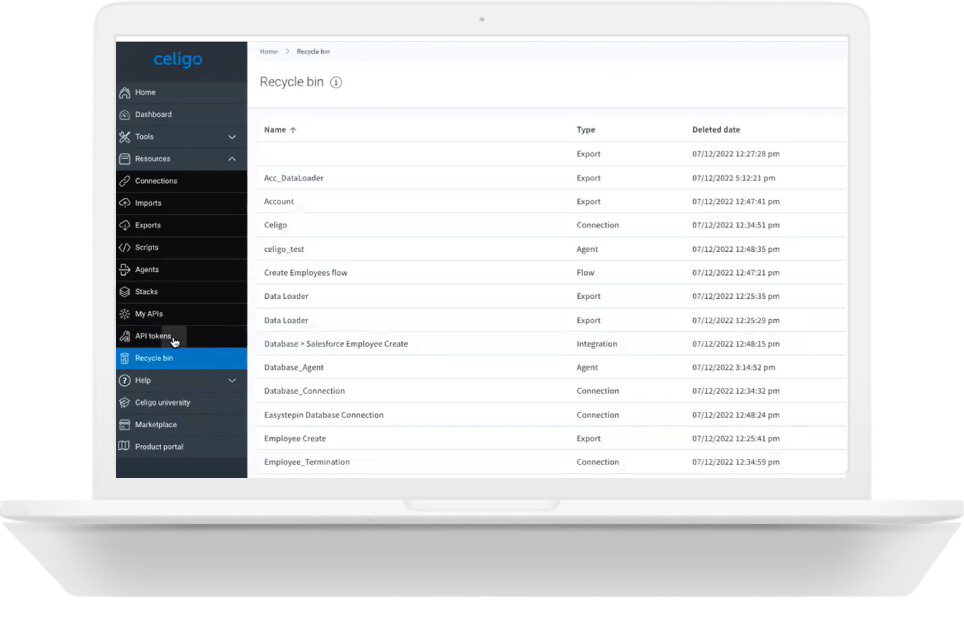The width and height of the screenshot is (964, 624).
Task: Click the Home icon in sidebar
Action: point(125,93)
